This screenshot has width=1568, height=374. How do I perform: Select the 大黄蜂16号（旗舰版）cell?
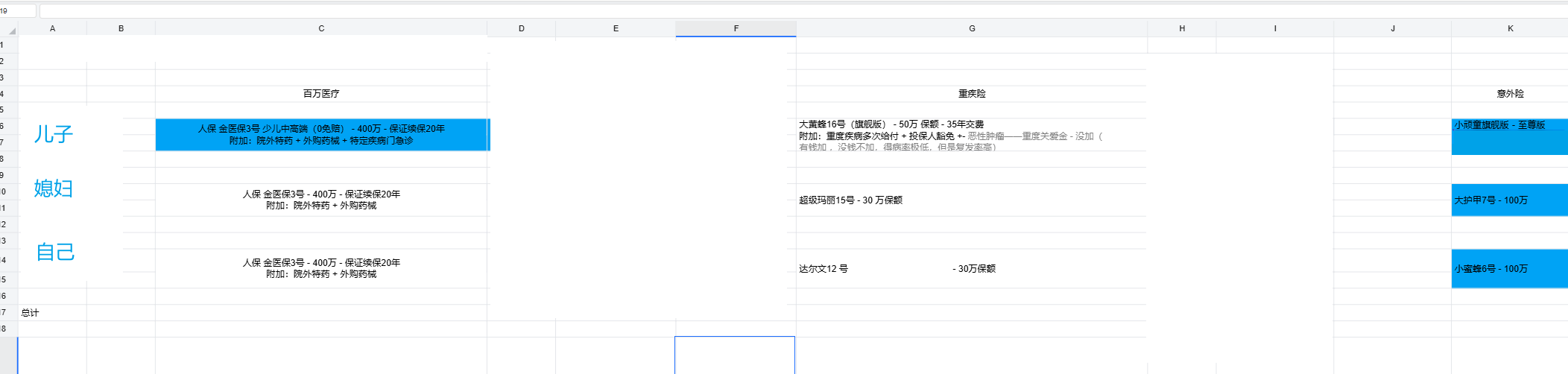[x=972, y=135]
